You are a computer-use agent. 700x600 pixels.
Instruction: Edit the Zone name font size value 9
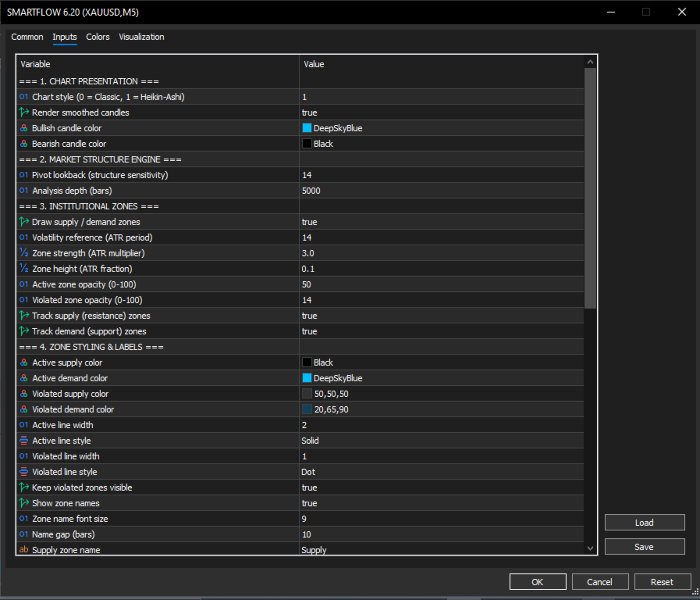coord(441,519)
